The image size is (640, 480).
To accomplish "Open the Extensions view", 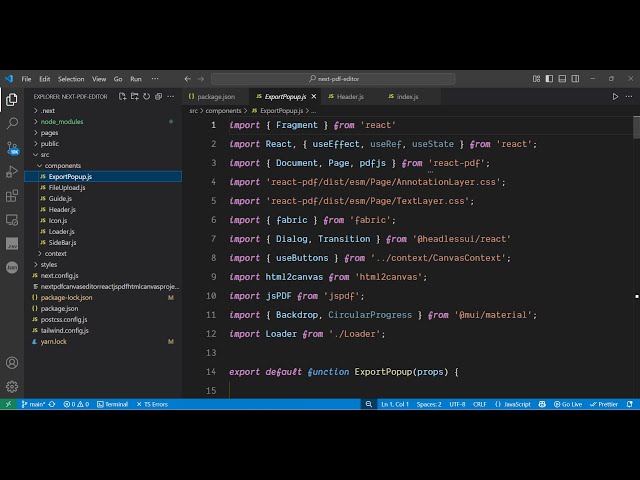I will pos(12,196).
